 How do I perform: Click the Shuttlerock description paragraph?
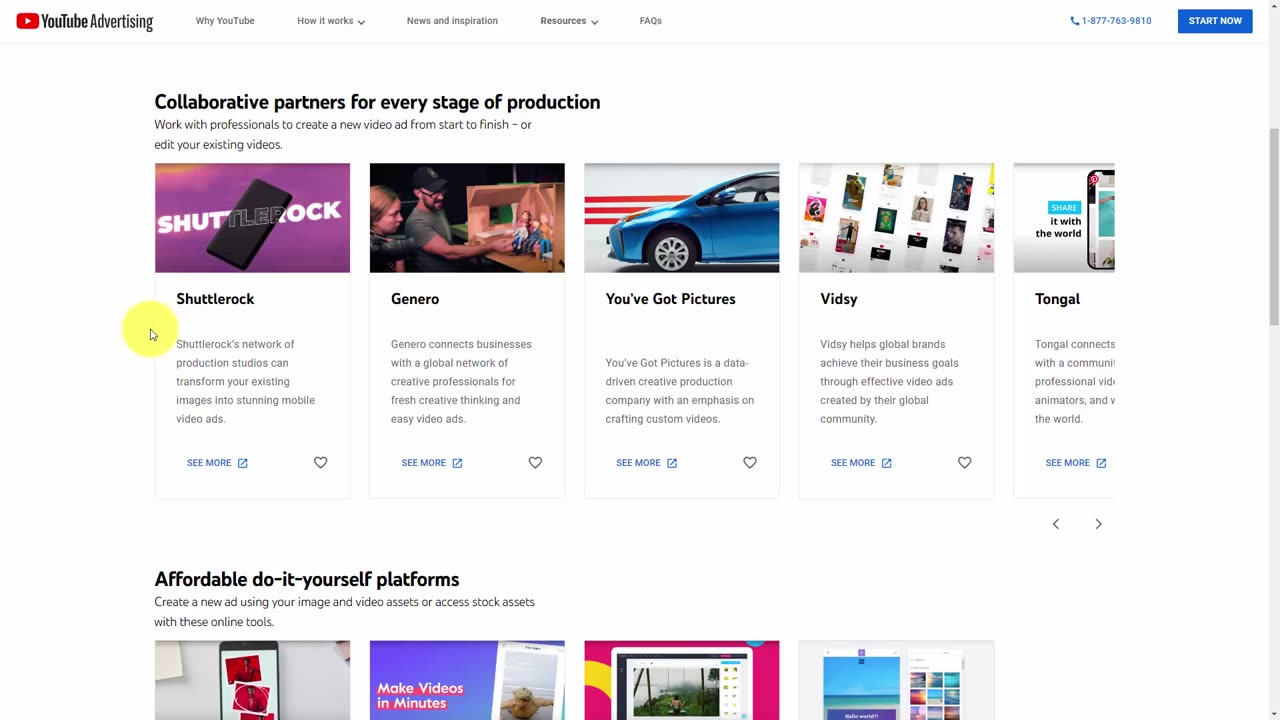coord(245,381)
